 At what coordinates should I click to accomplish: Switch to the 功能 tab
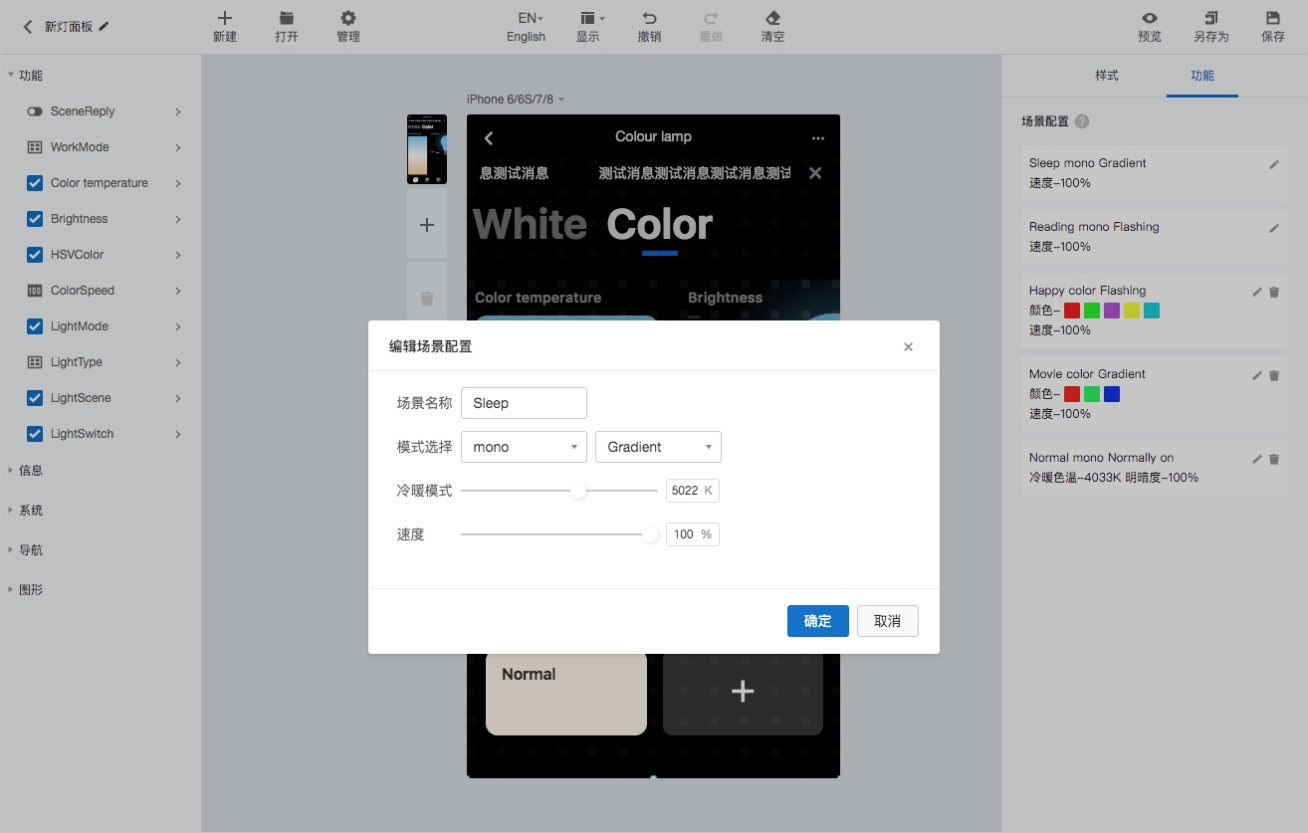click(x=1202, y=76)
